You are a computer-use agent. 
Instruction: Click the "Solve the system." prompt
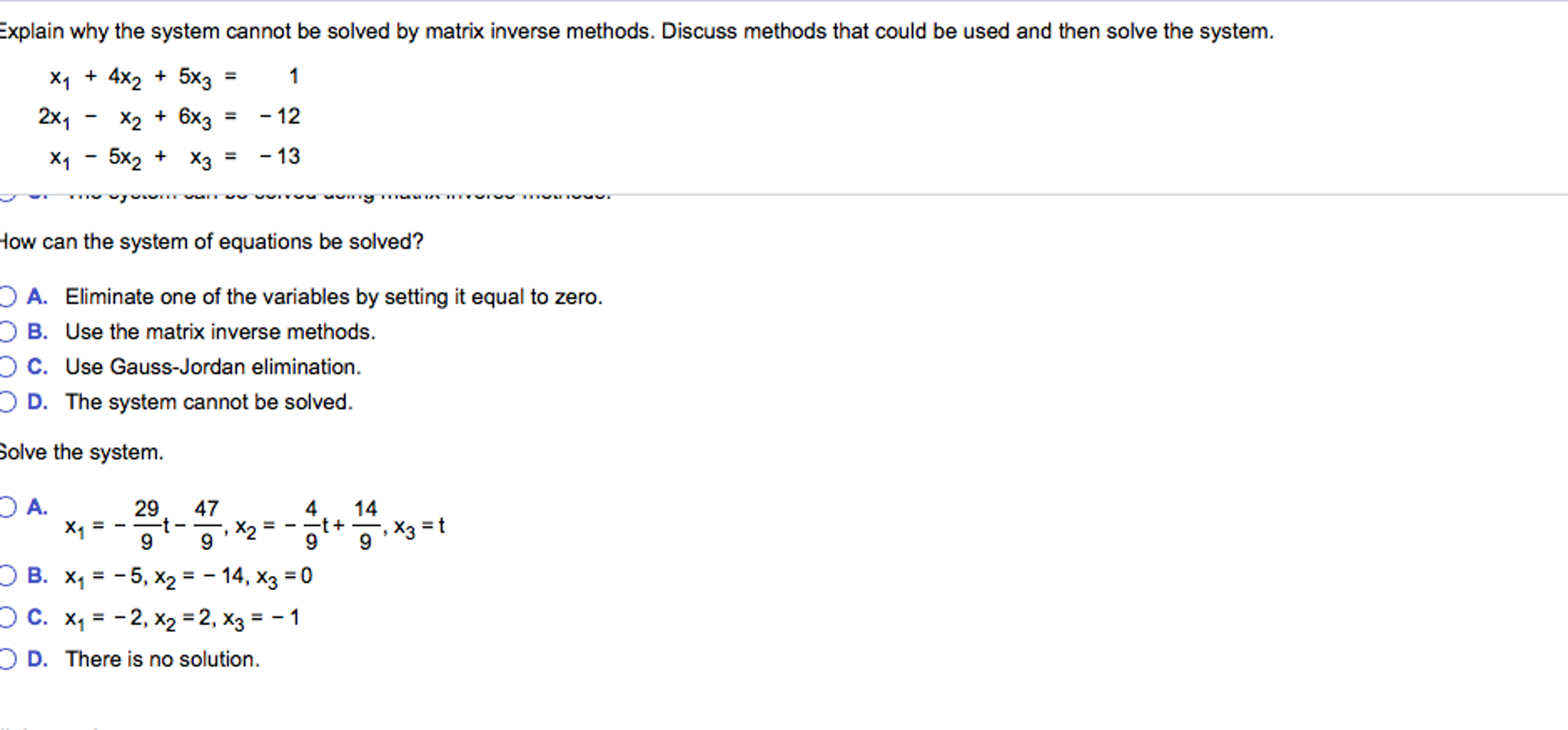[x=81, y=452]
